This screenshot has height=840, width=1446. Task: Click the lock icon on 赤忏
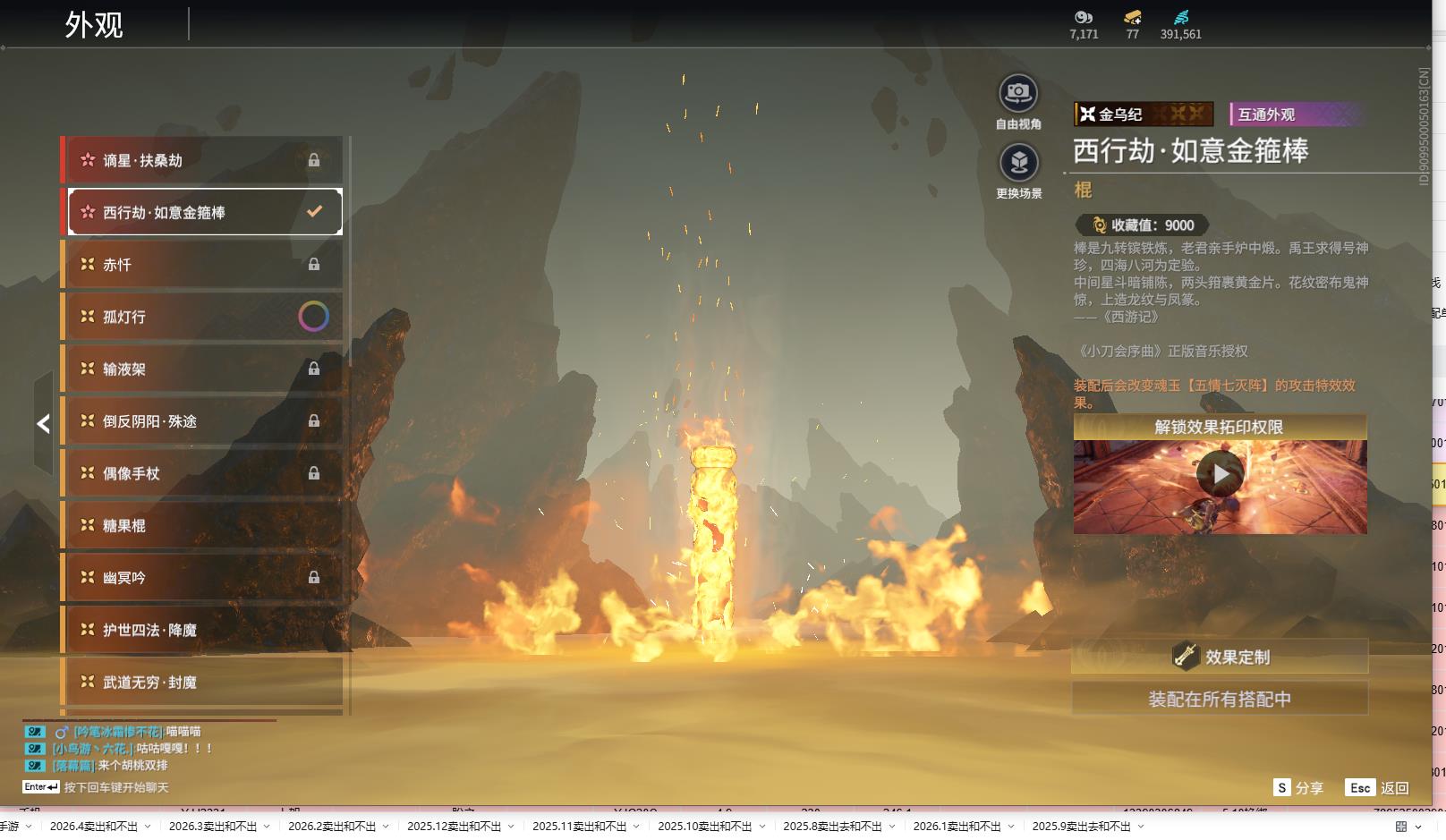click(x=314, y=264)
